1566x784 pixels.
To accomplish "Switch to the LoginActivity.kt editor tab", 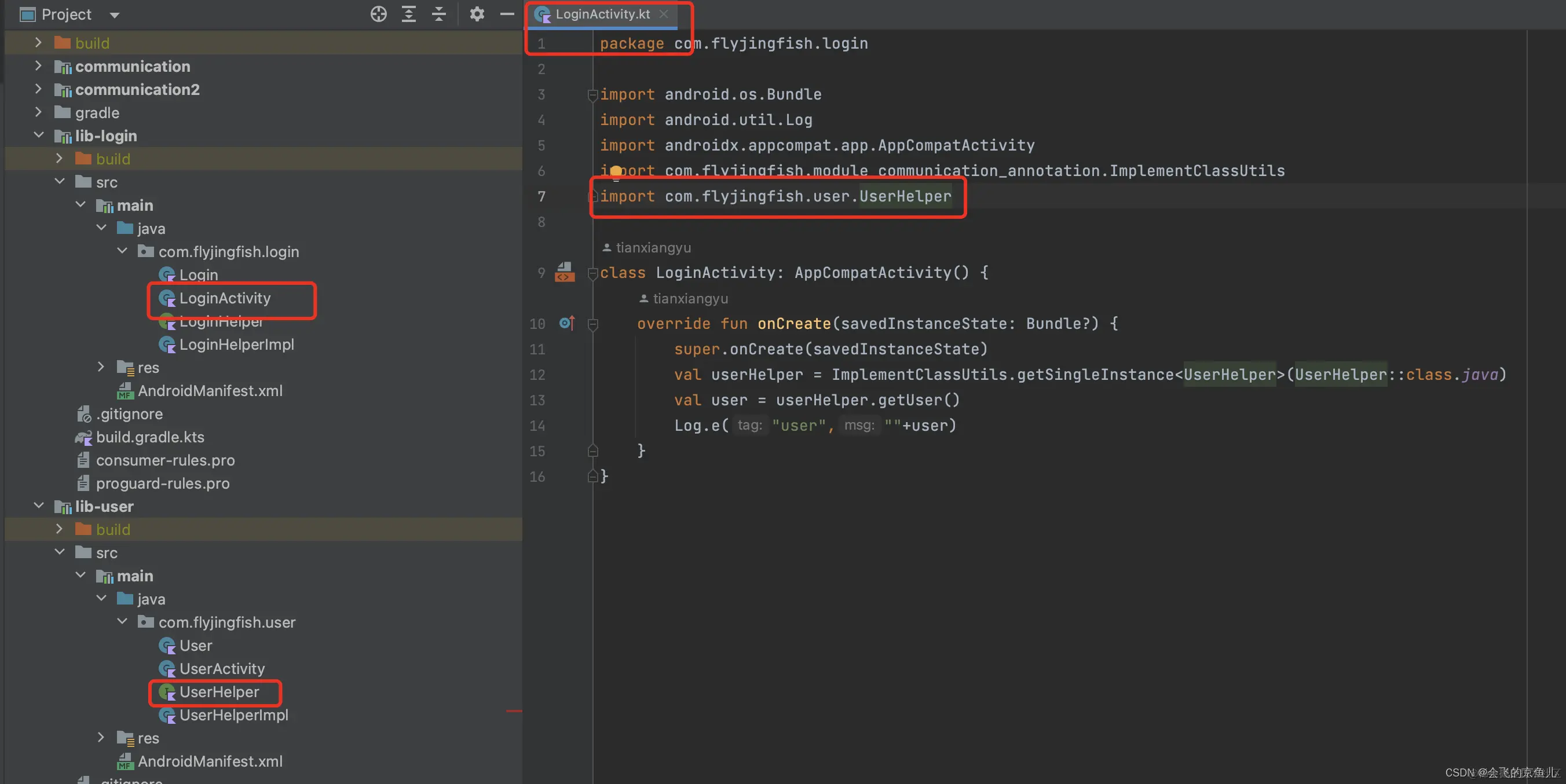I will (x=602, y=14).
